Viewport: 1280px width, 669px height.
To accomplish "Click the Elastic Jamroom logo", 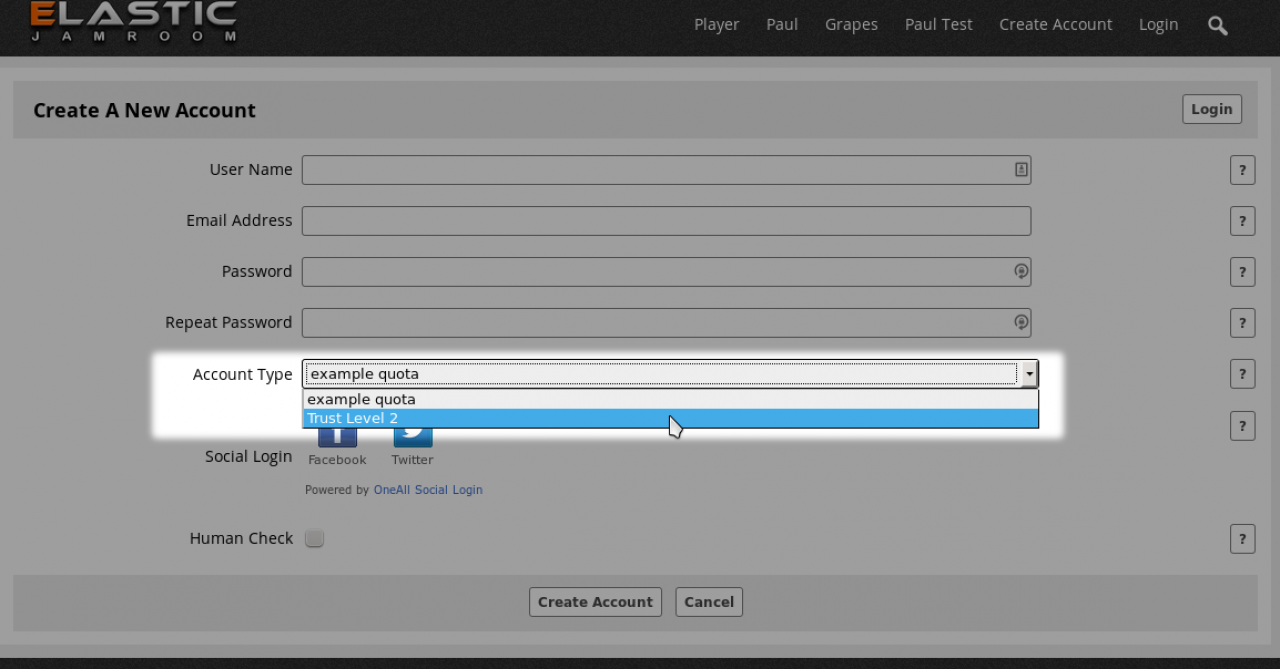I will point(133,22).
